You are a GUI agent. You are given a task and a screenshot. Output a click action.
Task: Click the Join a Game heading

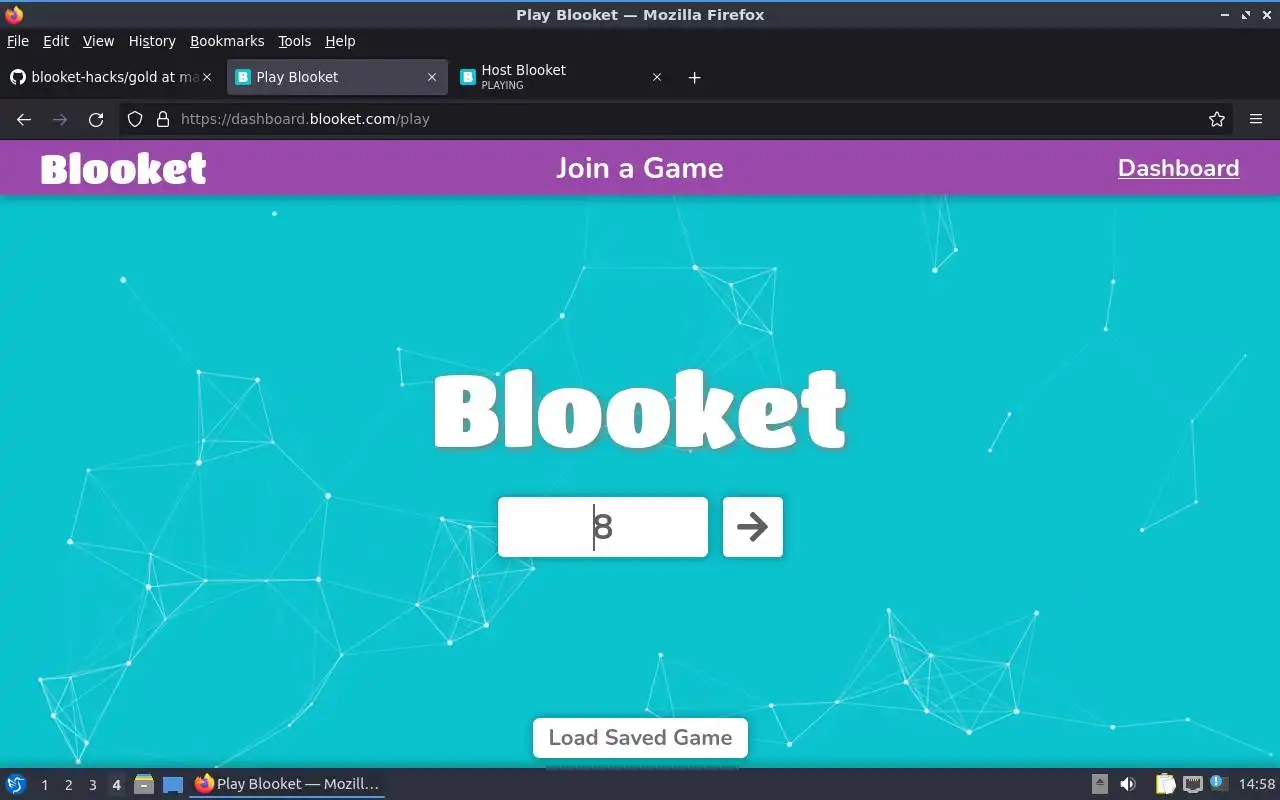(640, 168)
